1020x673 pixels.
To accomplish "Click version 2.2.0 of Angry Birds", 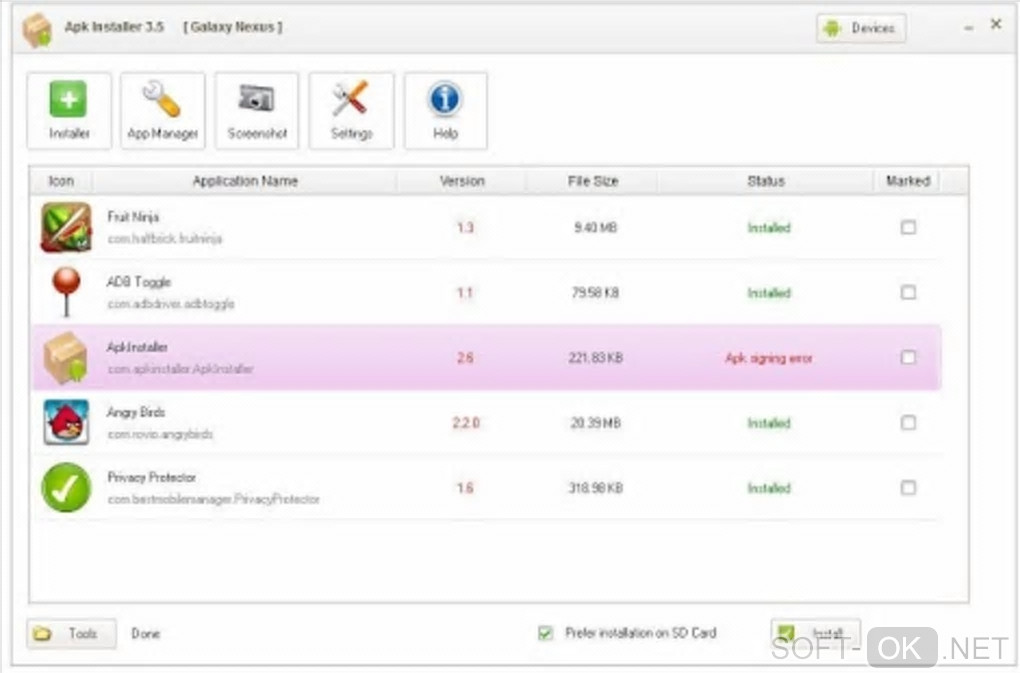I will pyautogui.click(x=466, y=423).
